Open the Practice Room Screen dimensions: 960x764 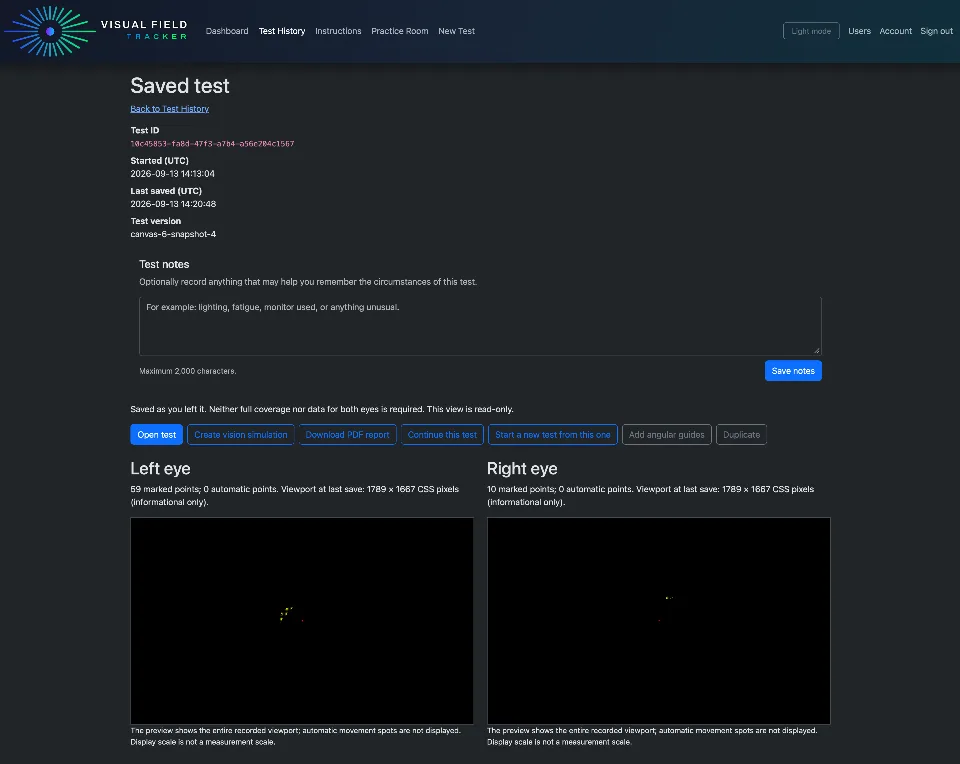[399, 31]
